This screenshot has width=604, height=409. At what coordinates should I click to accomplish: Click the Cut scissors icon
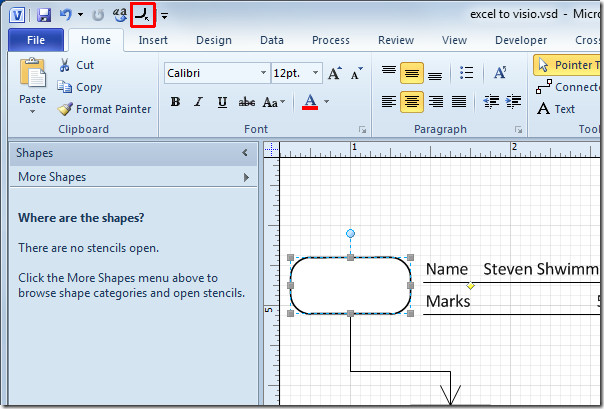66,65
